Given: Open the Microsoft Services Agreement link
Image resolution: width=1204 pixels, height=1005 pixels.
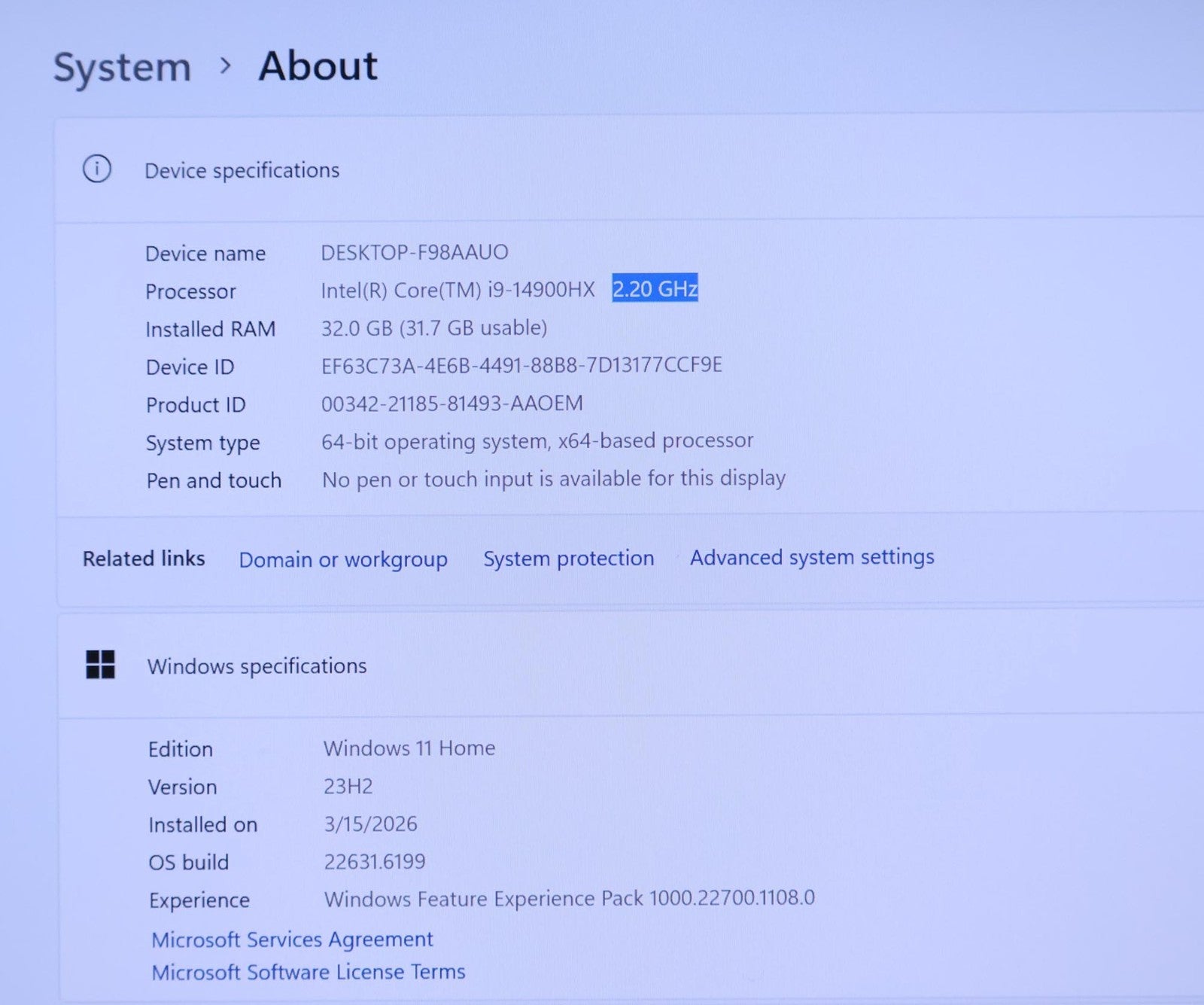Looking at the screenshot, I should [292, 940].
